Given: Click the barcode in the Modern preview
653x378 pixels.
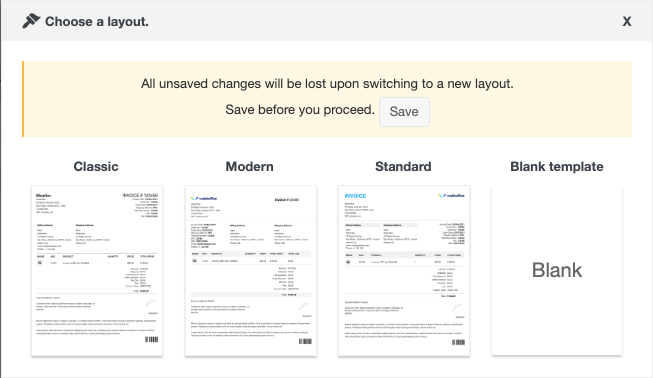Looking at the screenshot, I should click(x=305, y=341).
